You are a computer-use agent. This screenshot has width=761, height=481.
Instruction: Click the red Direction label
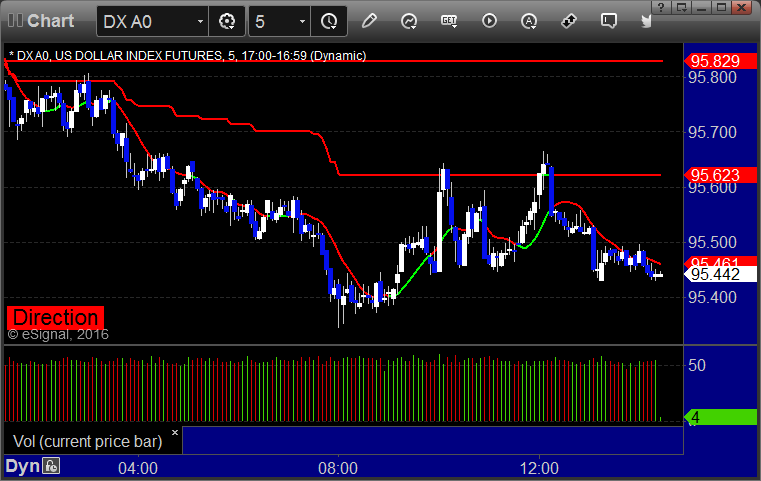55,317
